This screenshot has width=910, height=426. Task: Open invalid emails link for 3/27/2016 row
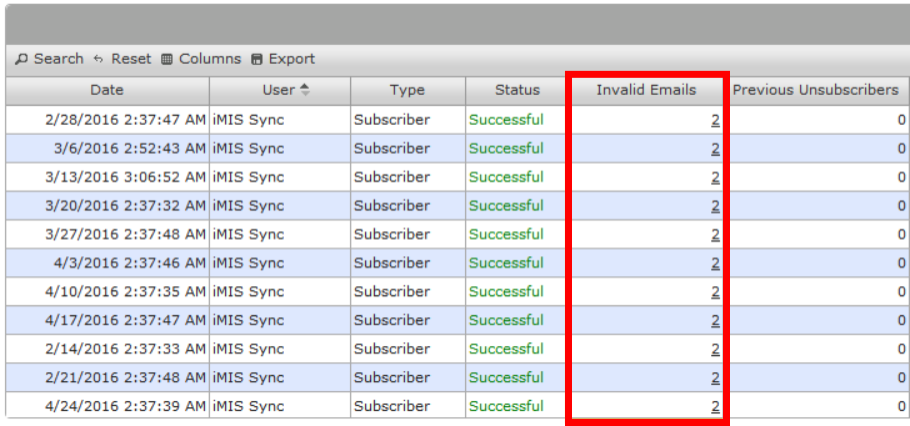click(x=716, y=234)
